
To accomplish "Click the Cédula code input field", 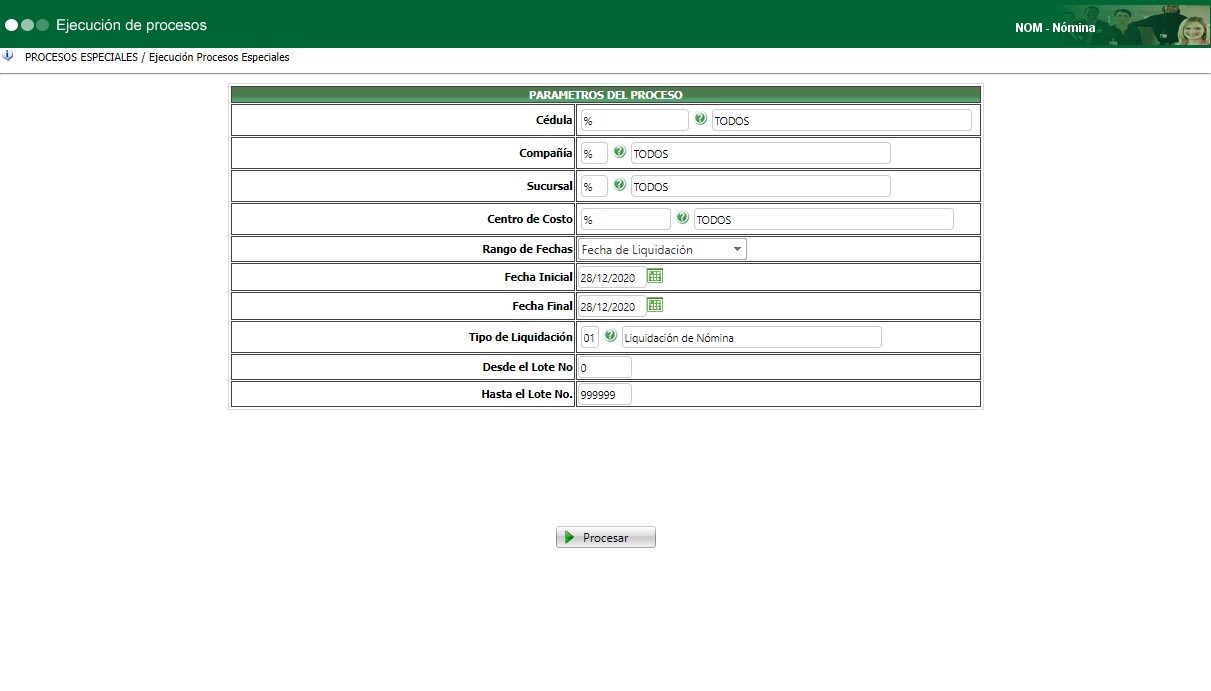I will pyautogui.click(x=634, y=120).
